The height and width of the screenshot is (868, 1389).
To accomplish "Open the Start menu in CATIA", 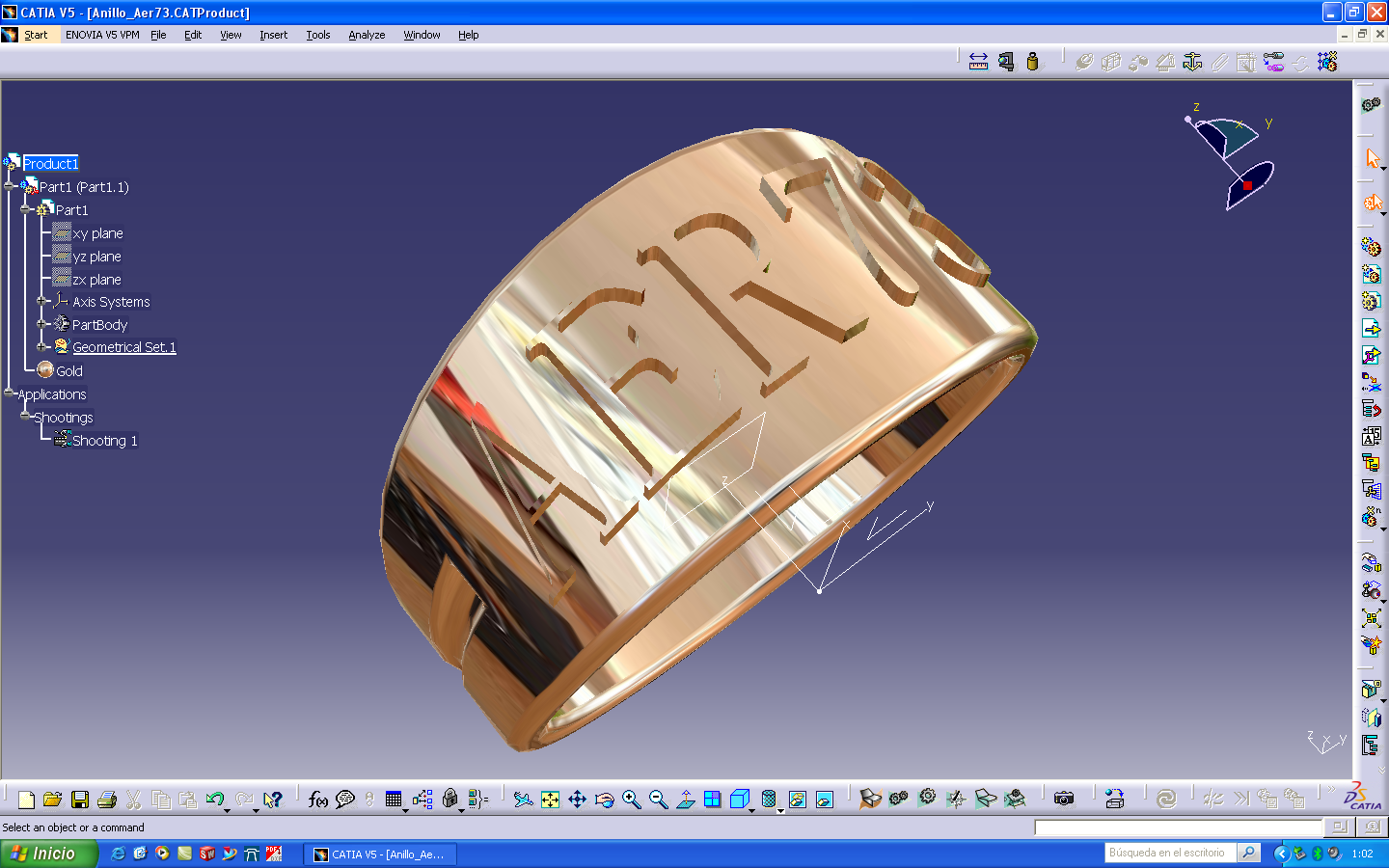I will point(36,35).
